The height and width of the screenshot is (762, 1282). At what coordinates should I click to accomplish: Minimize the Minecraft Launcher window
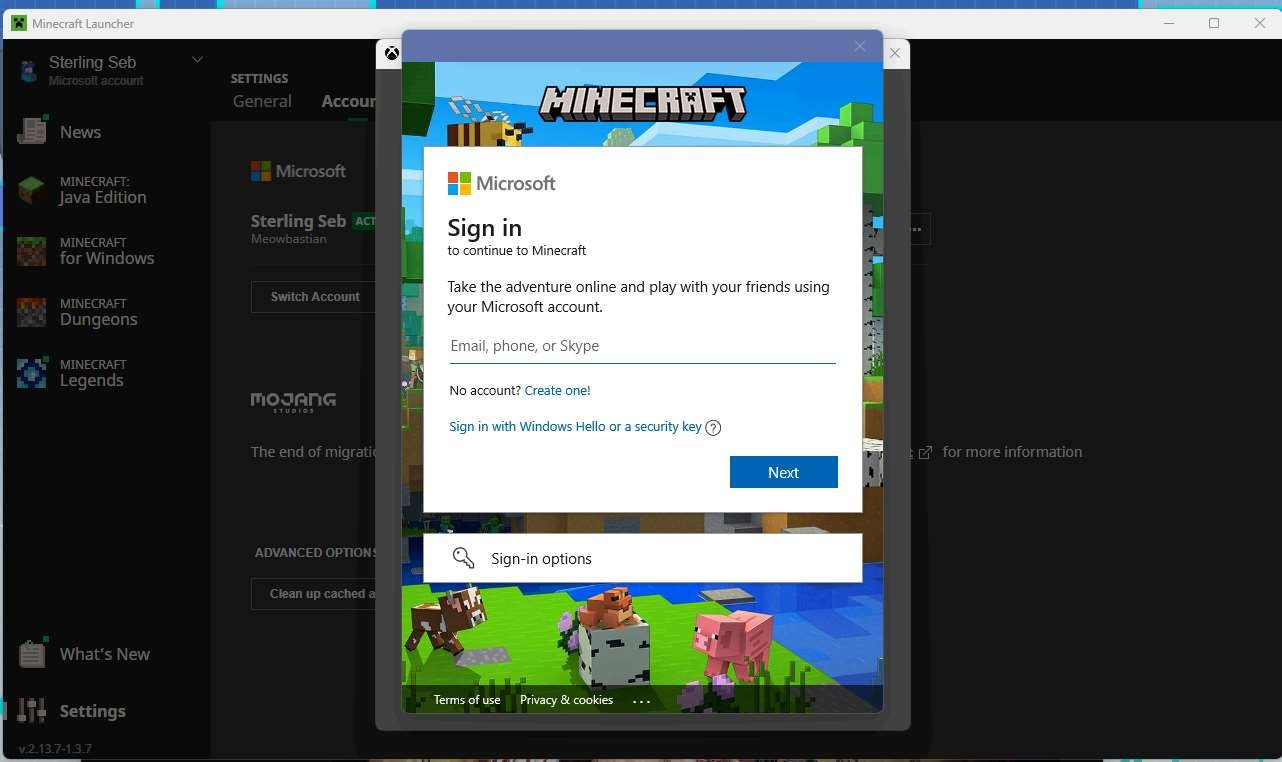click(1167, 23)
